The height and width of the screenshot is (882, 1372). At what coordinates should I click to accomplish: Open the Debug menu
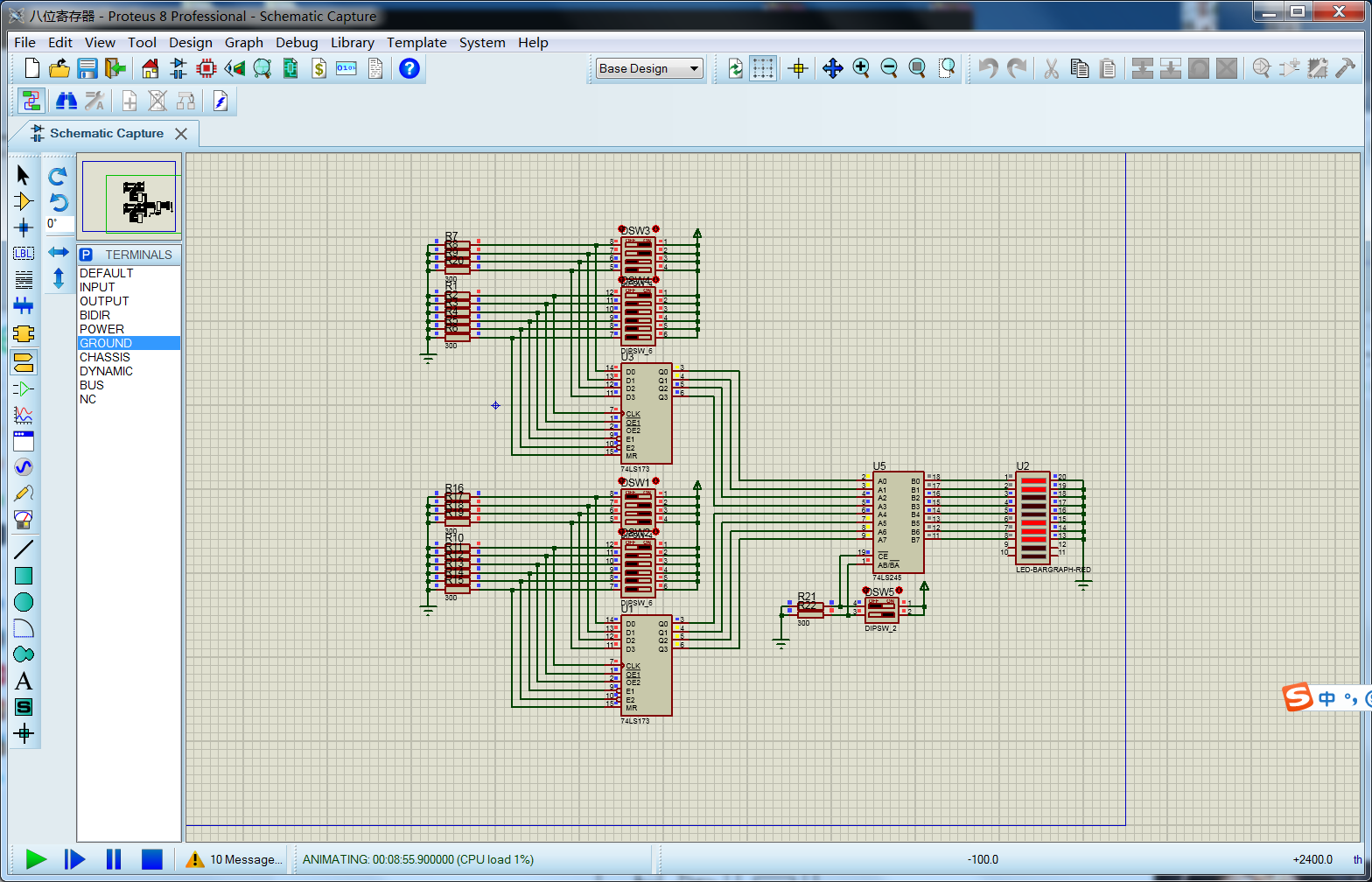click(297, 42)
